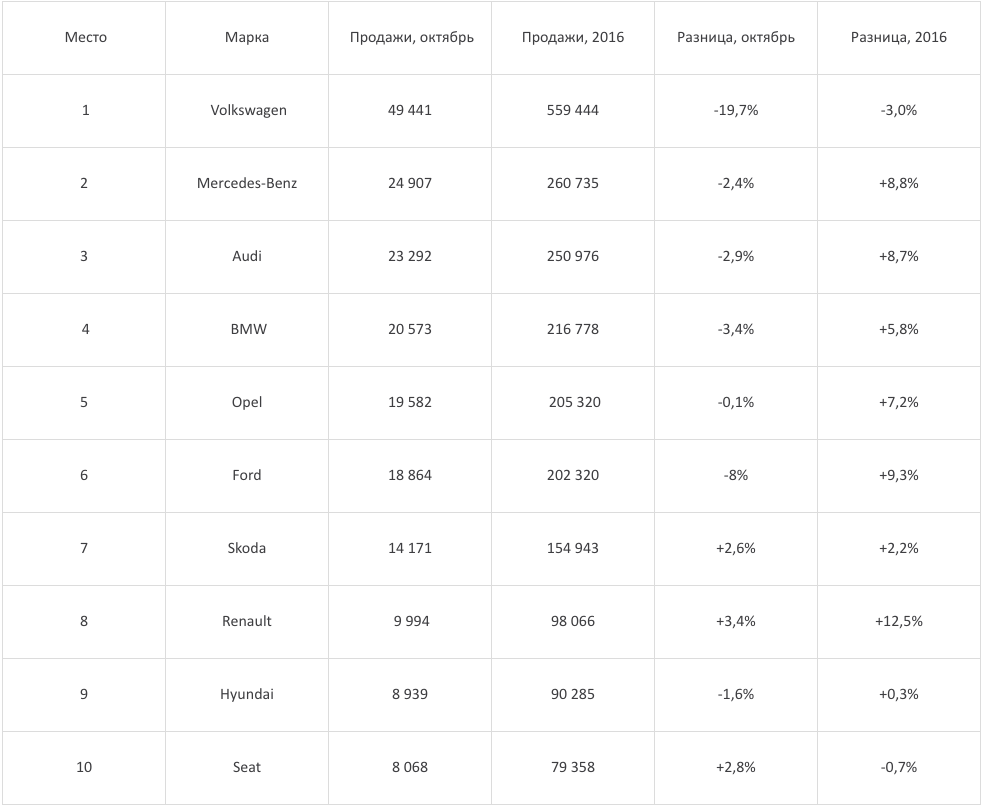
Task: Click the "Разница, октябрь" column header
Action: (x=736, y=38)
